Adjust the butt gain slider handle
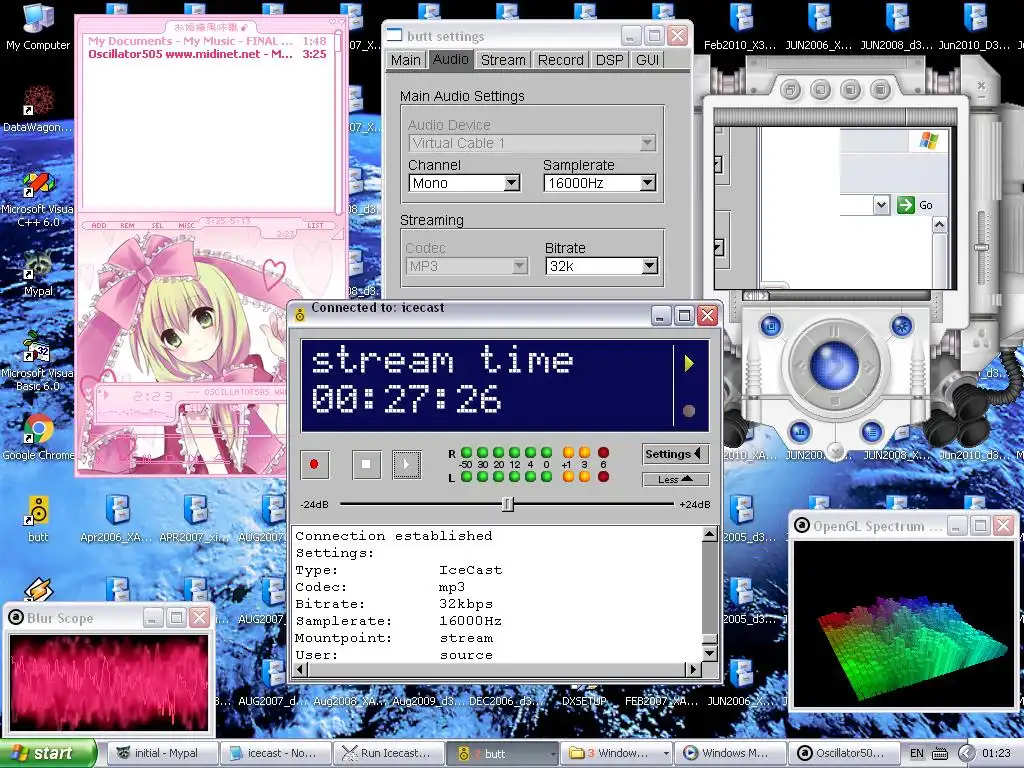 pyautogui.click(x=508, y=504)
